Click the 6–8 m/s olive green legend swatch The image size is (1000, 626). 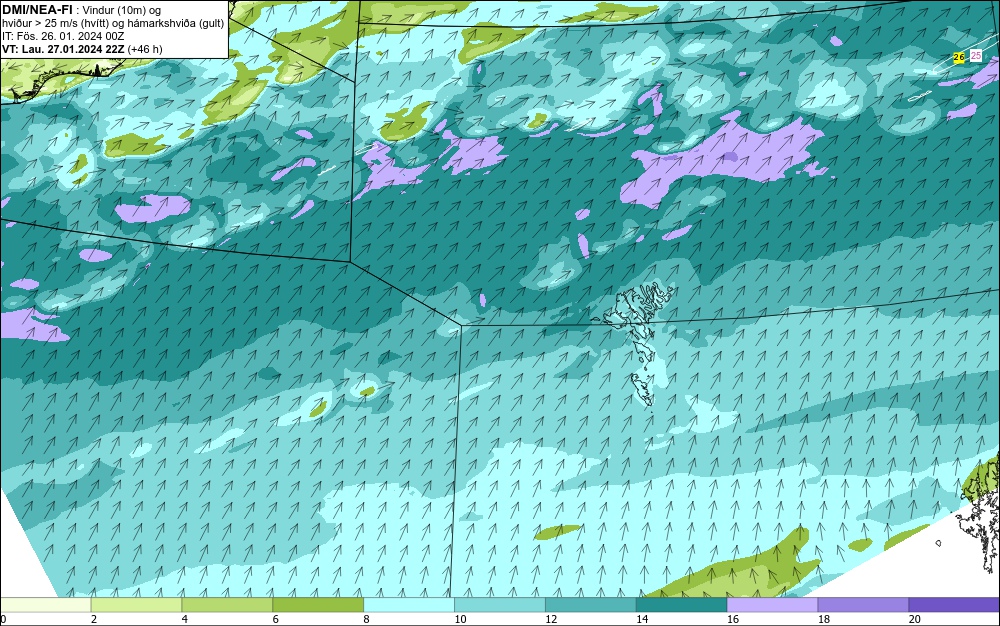[x=318, y=604]
